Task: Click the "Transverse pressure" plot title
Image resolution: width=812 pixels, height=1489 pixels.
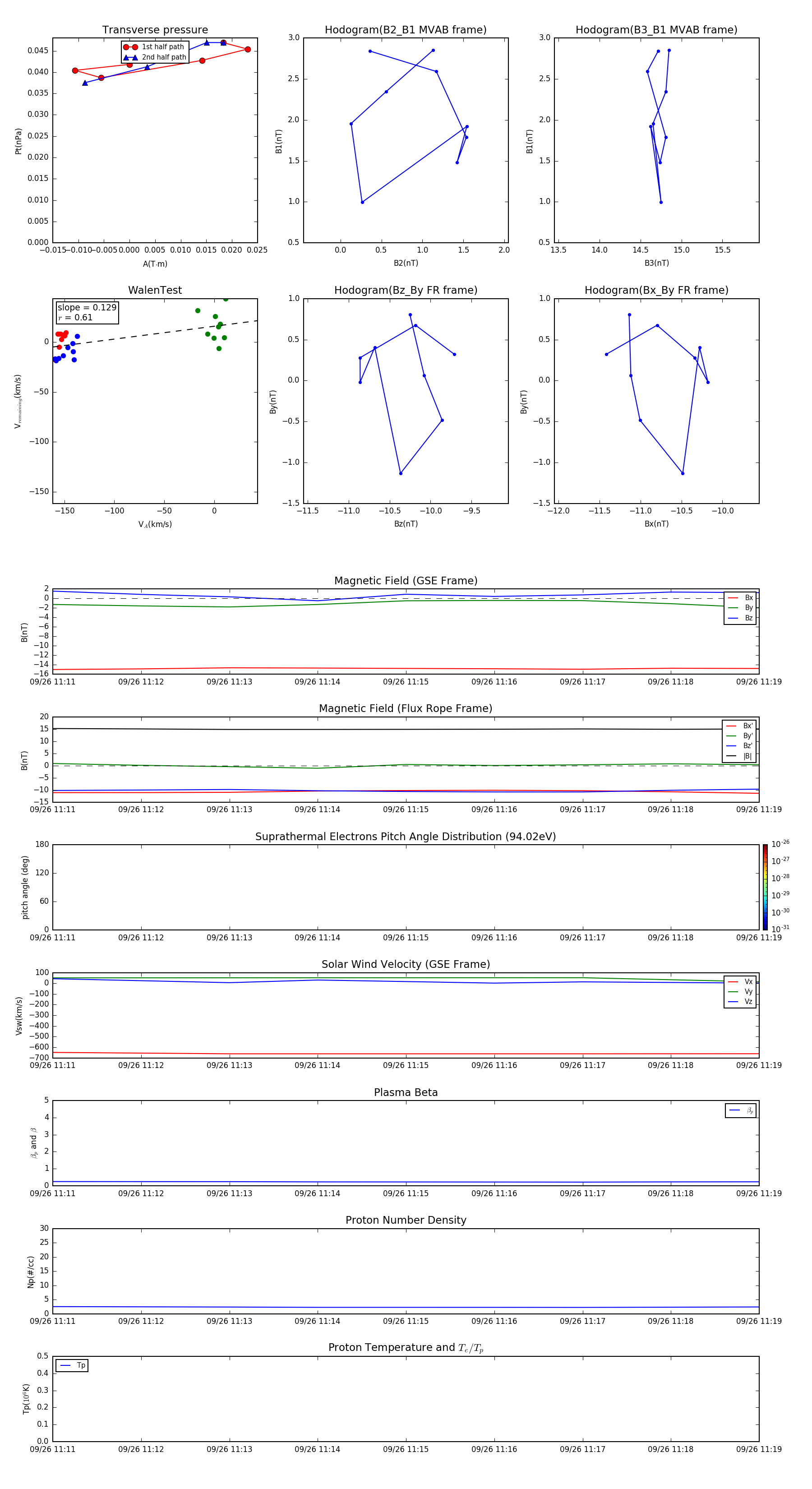Action: pos(155,30)
